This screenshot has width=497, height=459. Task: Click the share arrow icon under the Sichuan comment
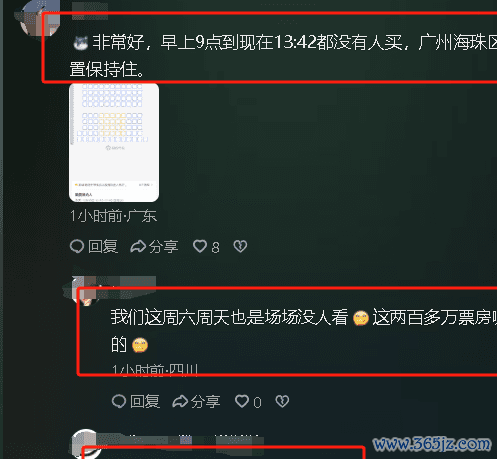180,401
